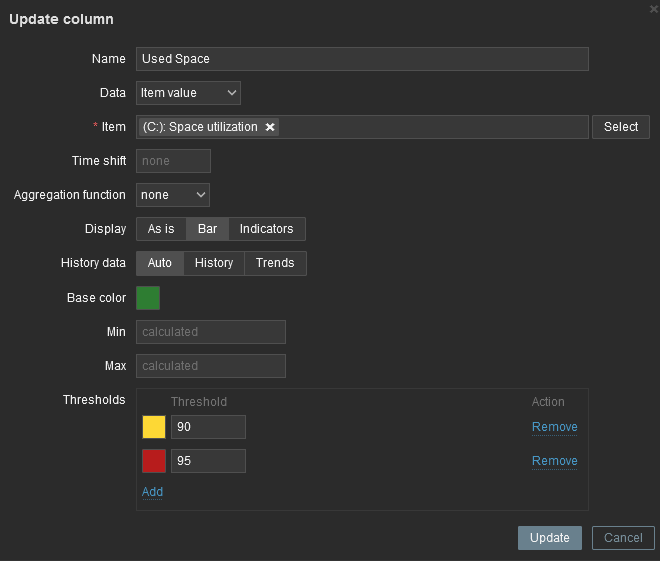Click the Select button for Item

click(x=620, y=127)
